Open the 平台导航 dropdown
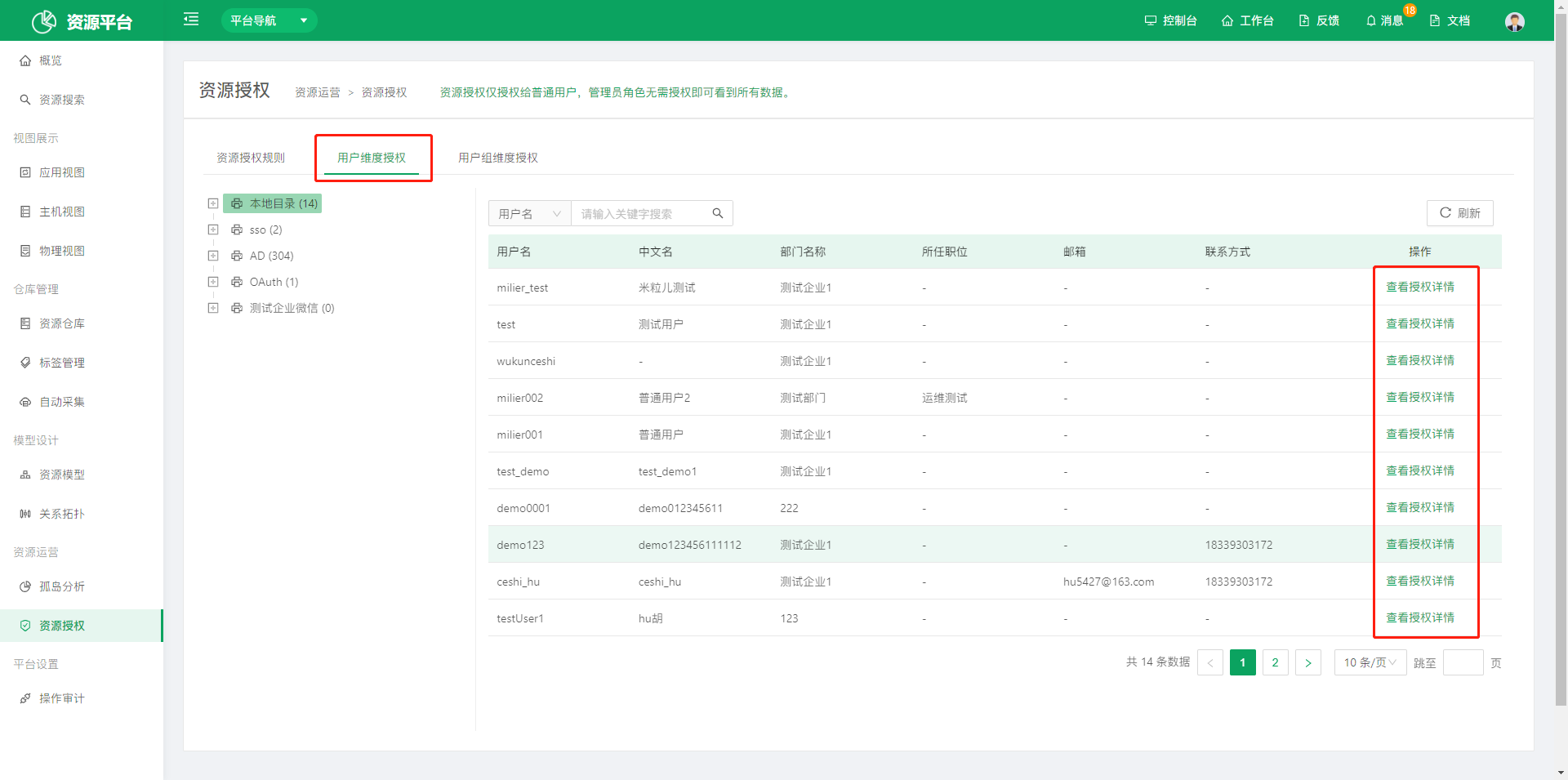The image size is (1568, 780). point(269,20)
